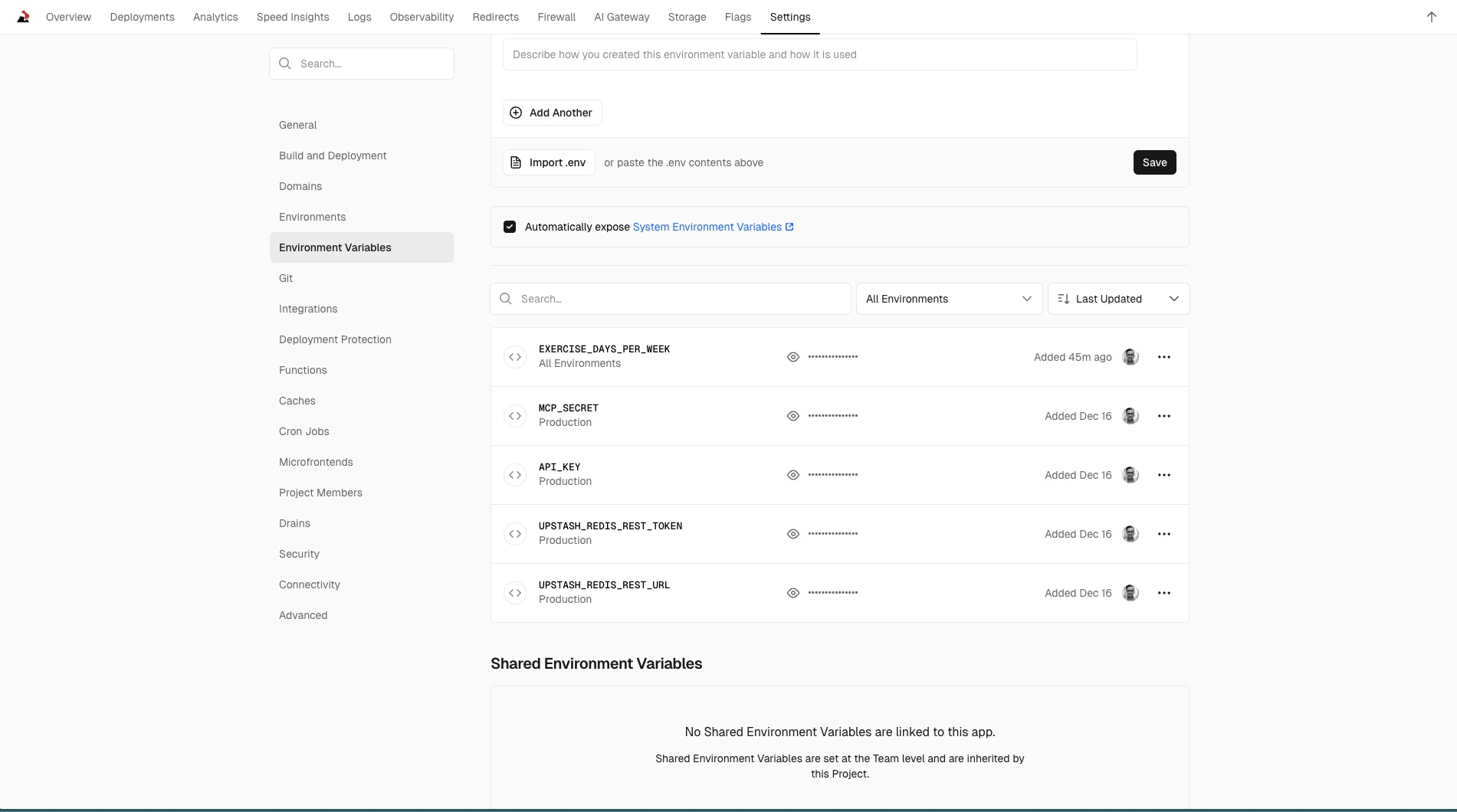This screenshot has width=1457, height=812.
Task: Expand the All Environments dropdown
Action: [x=949, y=299]
